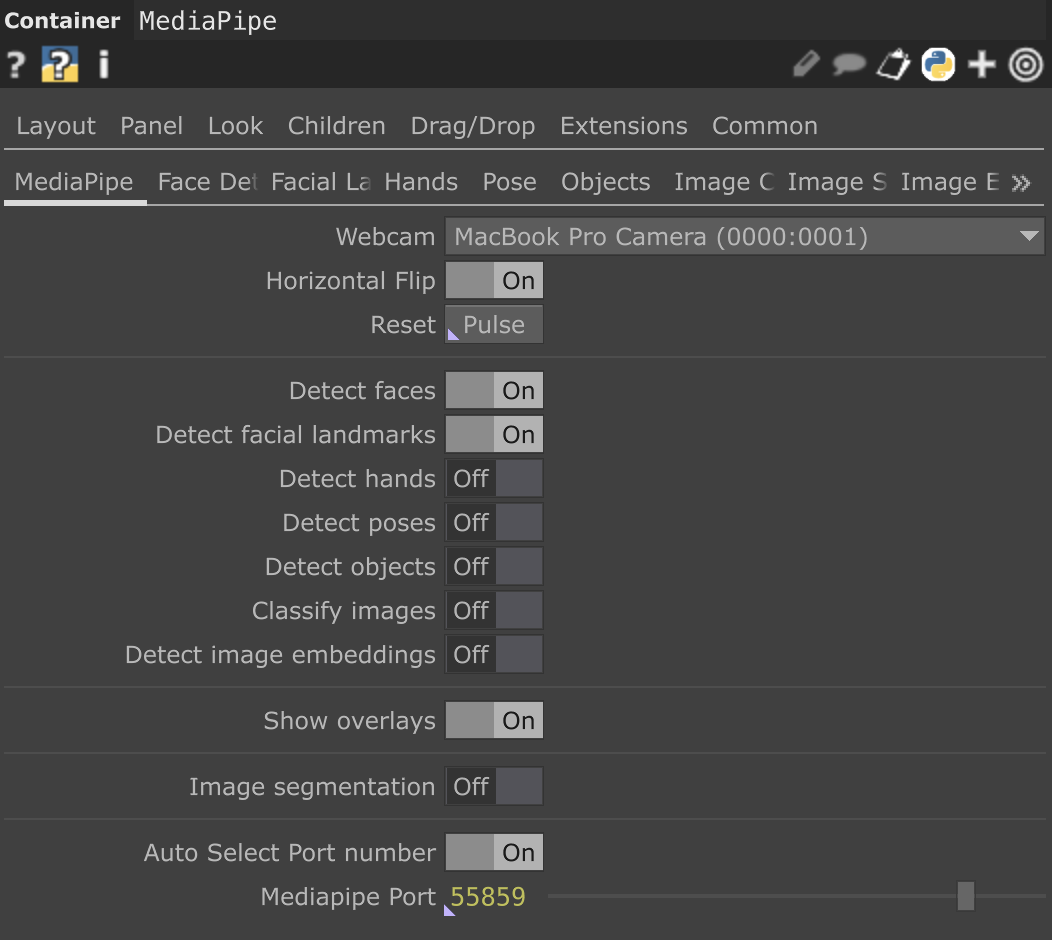Expand more parameter pages with double chevron
1052x940 pixels.
[x=1021, y=183]
